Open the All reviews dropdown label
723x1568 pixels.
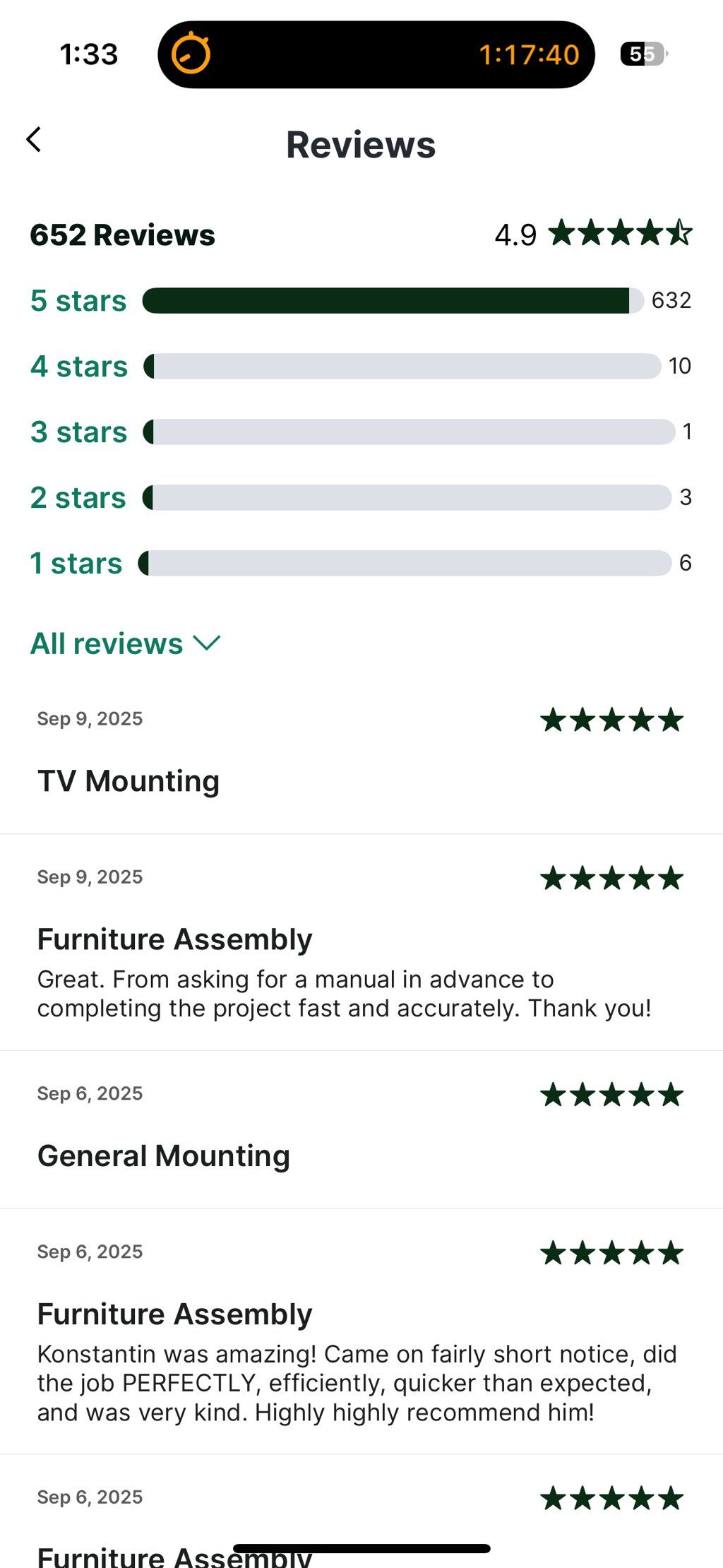click(x=107, y=643)
